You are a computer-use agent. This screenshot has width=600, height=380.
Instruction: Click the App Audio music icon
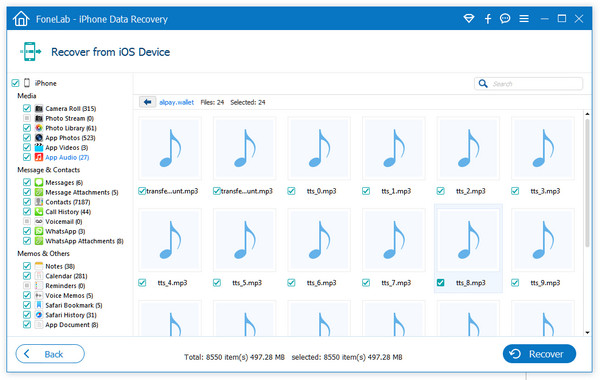39,157
